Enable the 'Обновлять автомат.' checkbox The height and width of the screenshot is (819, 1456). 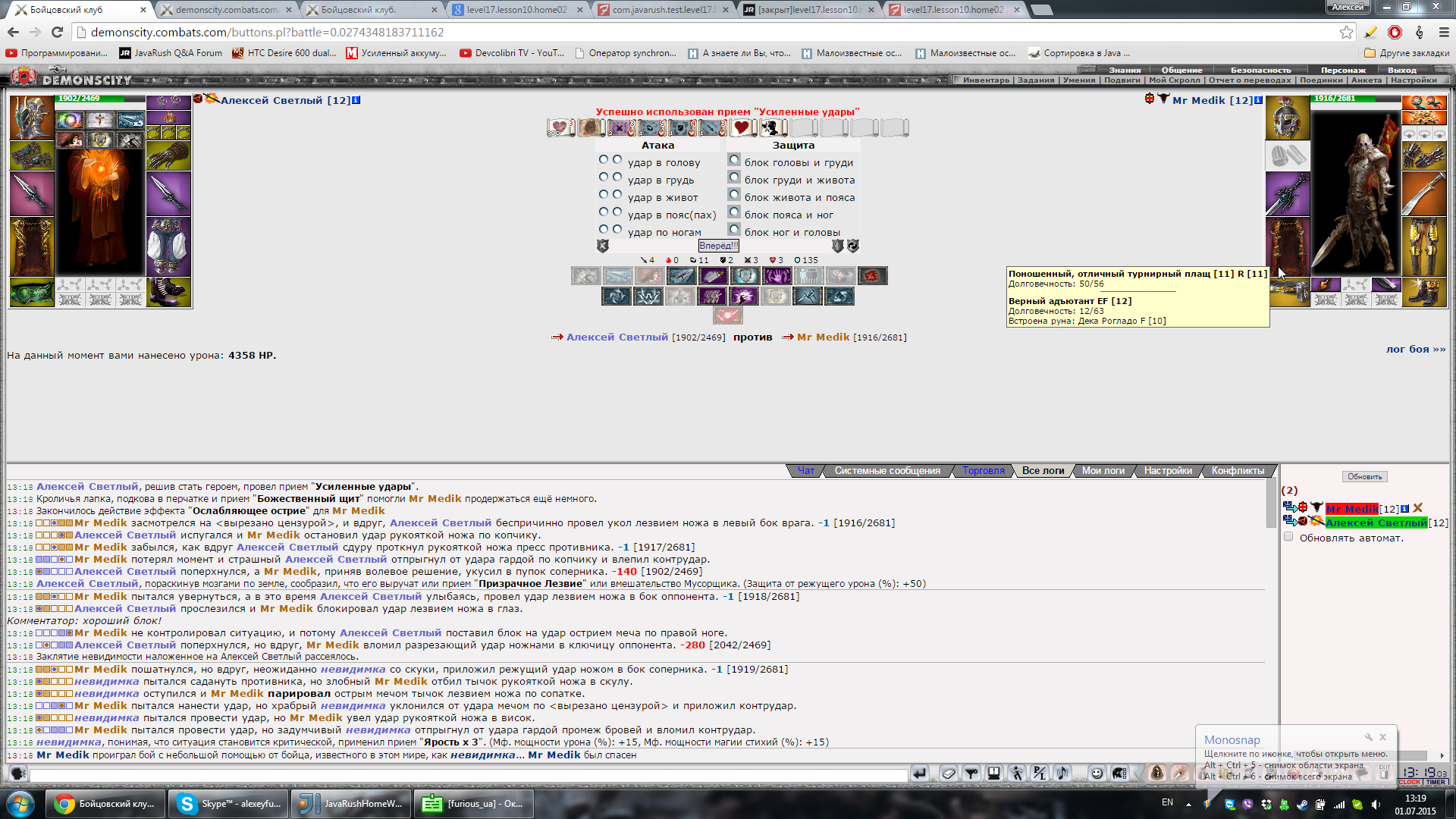tap(1288, 537)
